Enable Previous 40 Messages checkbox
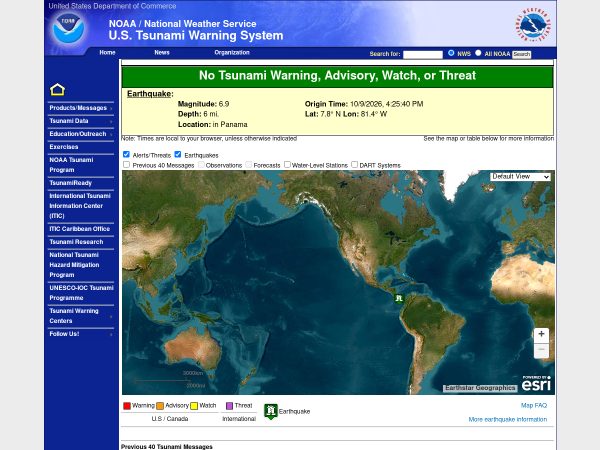This screenshot has height=450, width=600. (126, 165)
